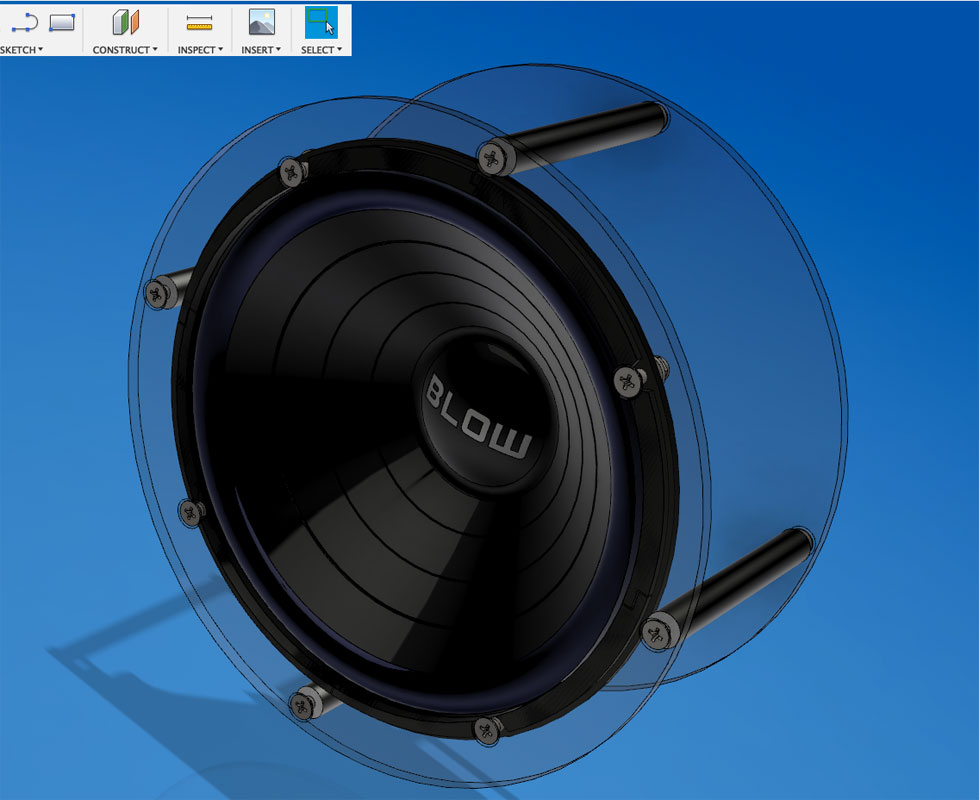The height and width of the screenshot is (800, 979).
Task: Open the INSERT dropdown menu
Action: (x=261, y=50)
